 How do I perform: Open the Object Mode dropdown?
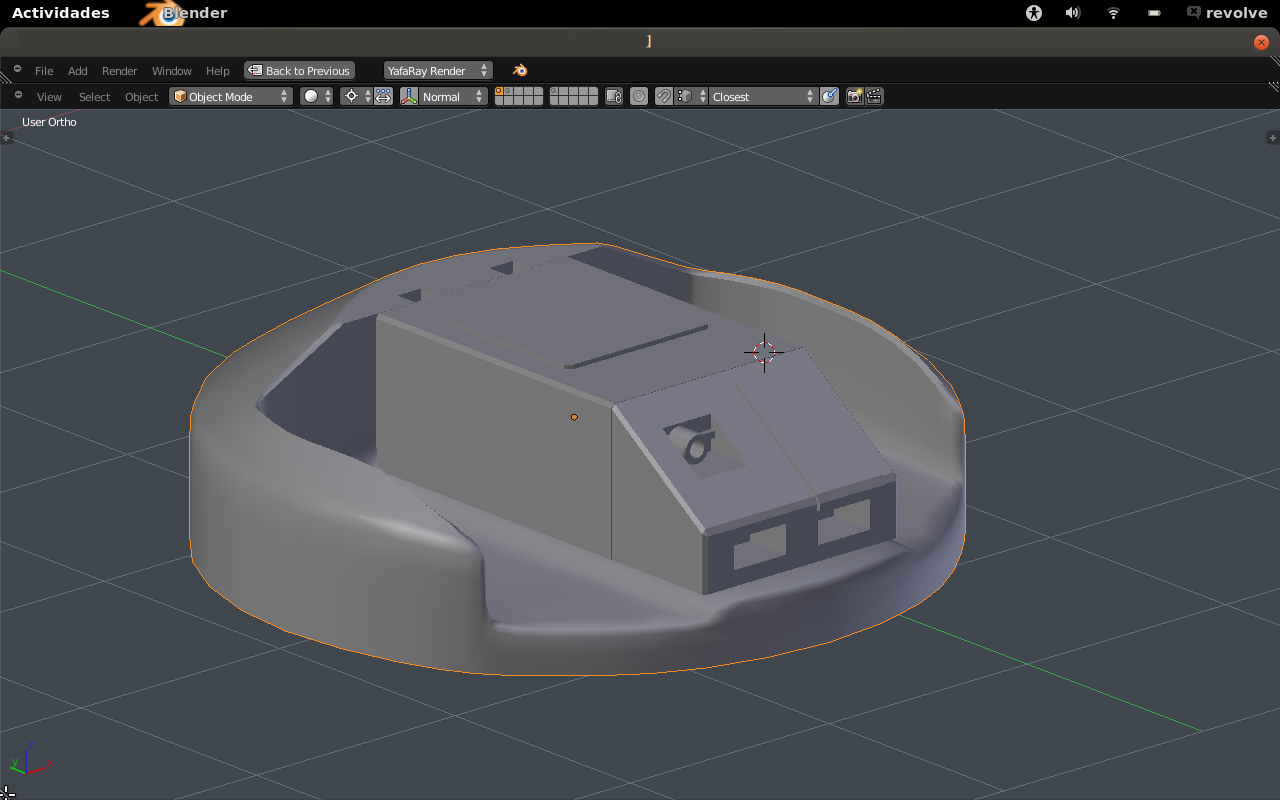[x=230, y=97]
